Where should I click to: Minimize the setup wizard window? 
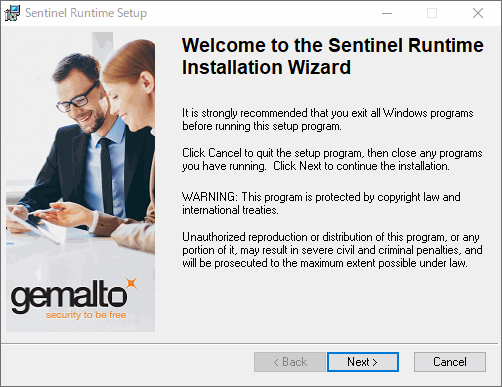387,13
